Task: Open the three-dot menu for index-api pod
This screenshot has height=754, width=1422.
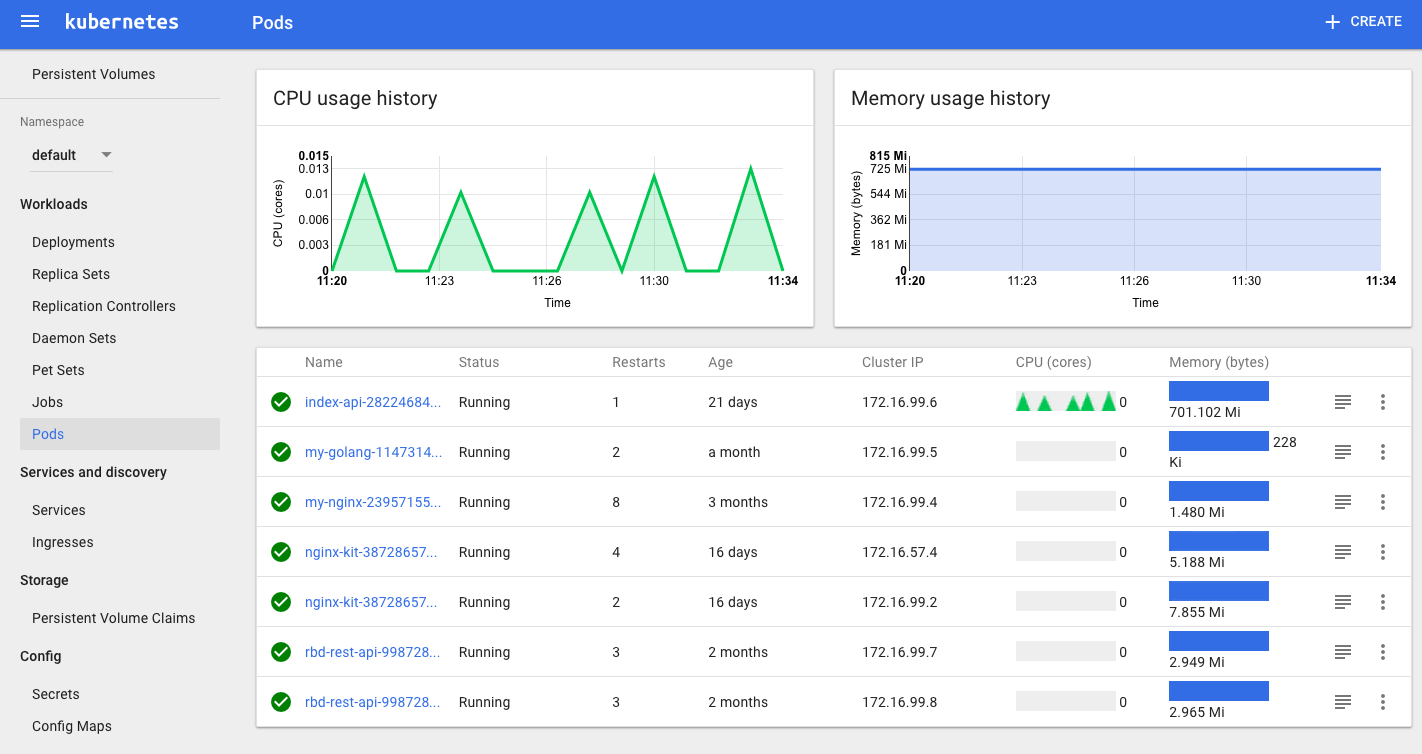Action: coord(1383,402)
